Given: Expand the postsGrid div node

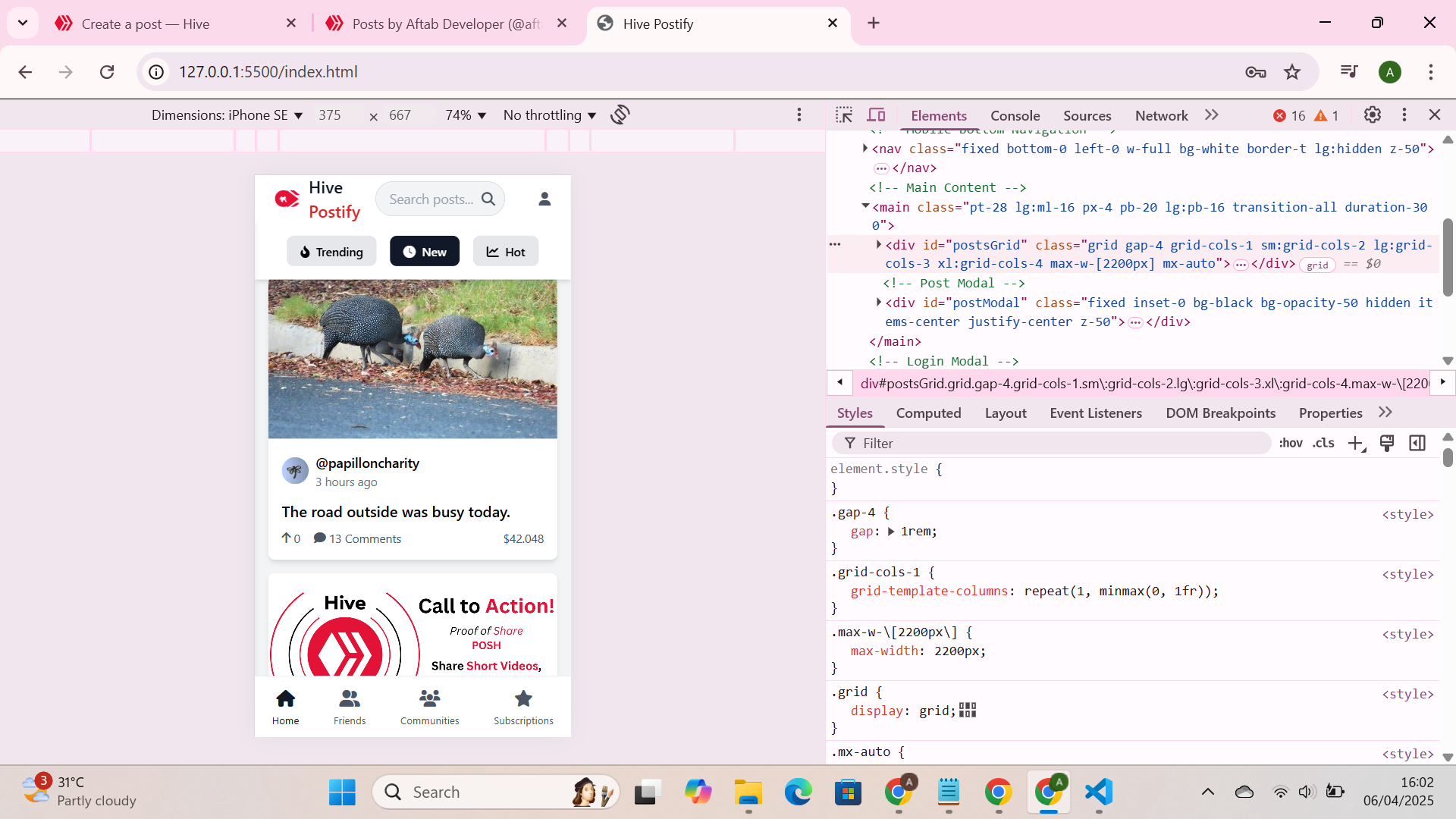Looking at the screenshot, I should pyautogui.click(x=879, y=245).
